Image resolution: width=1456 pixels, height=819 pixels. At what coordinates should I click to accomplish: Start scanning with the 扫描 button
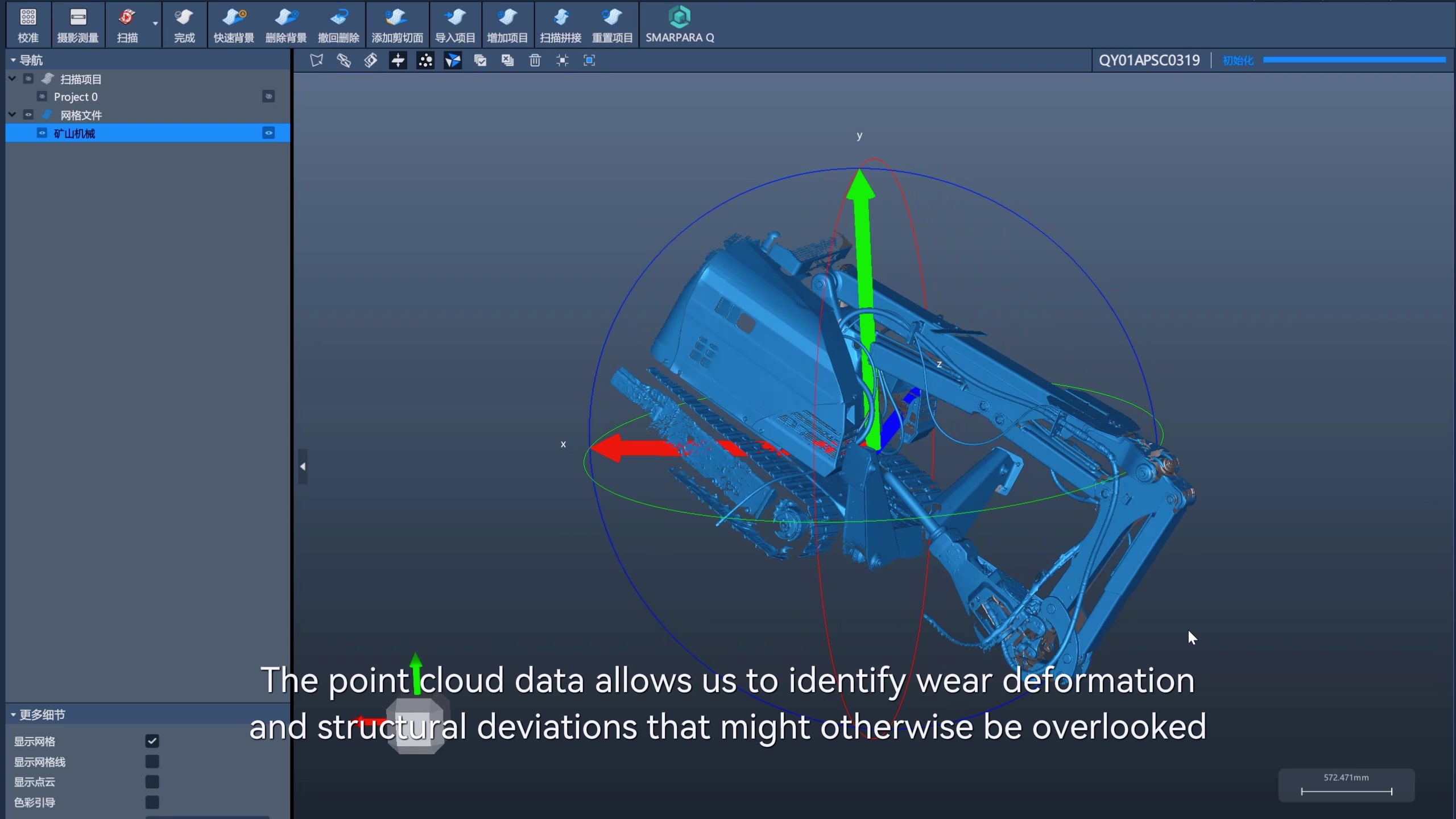coord(127,25)
